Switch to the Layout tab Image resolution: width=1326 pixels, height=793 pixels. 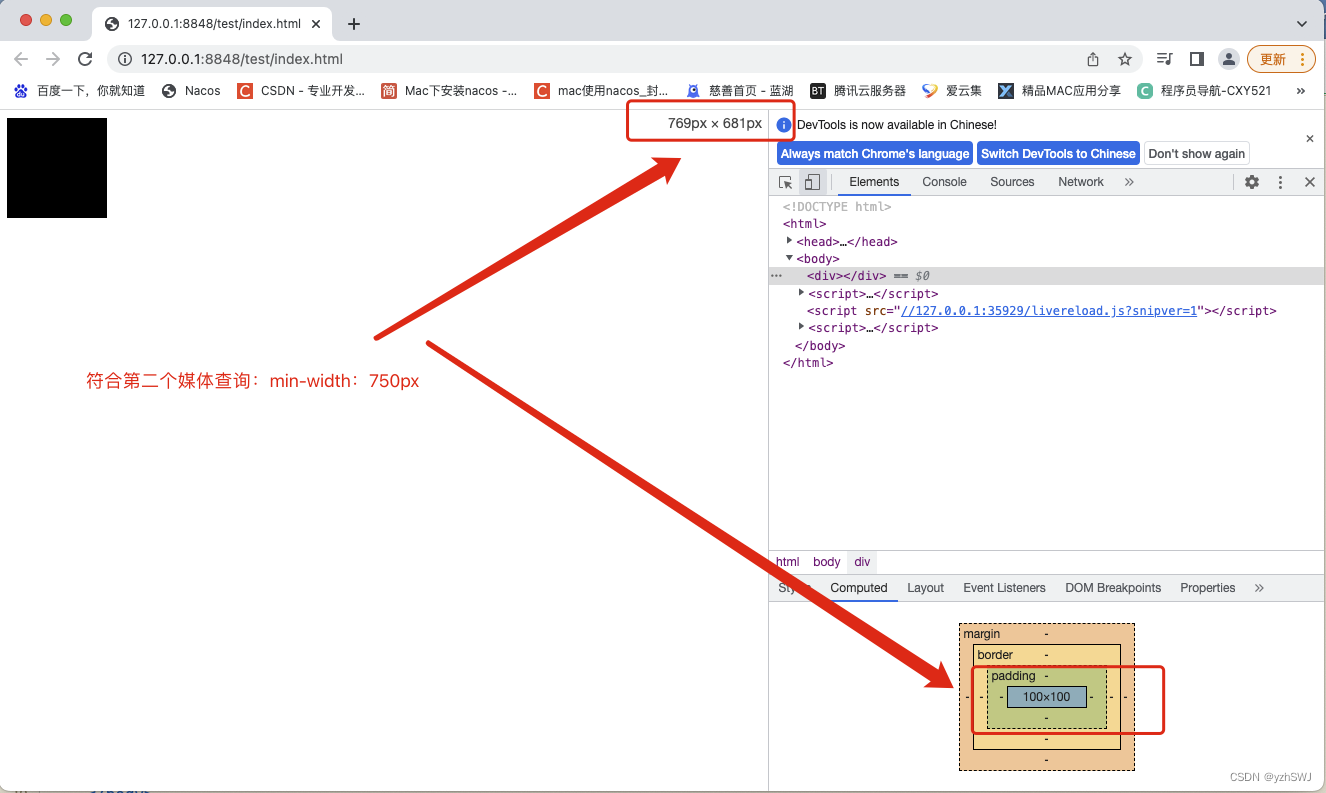[x=925, y=588]
